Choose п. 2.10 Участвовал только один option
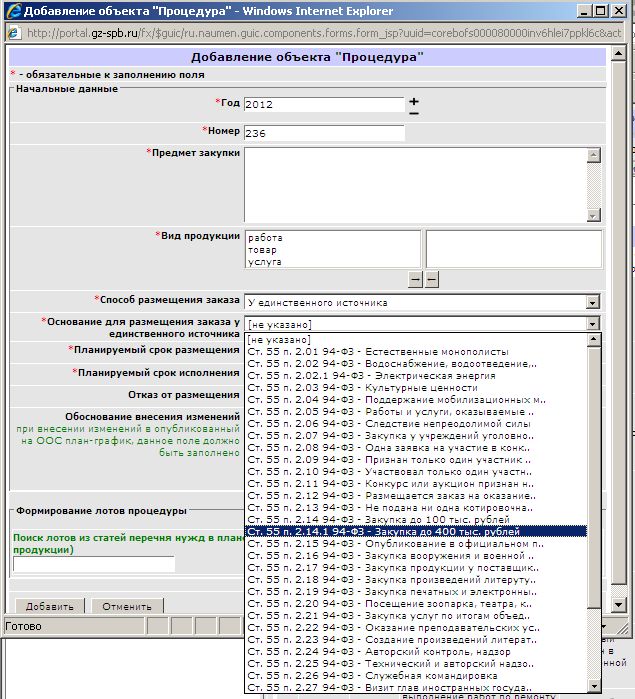The width and height of the screenshot is (635, 699). (x=416, y=472)
